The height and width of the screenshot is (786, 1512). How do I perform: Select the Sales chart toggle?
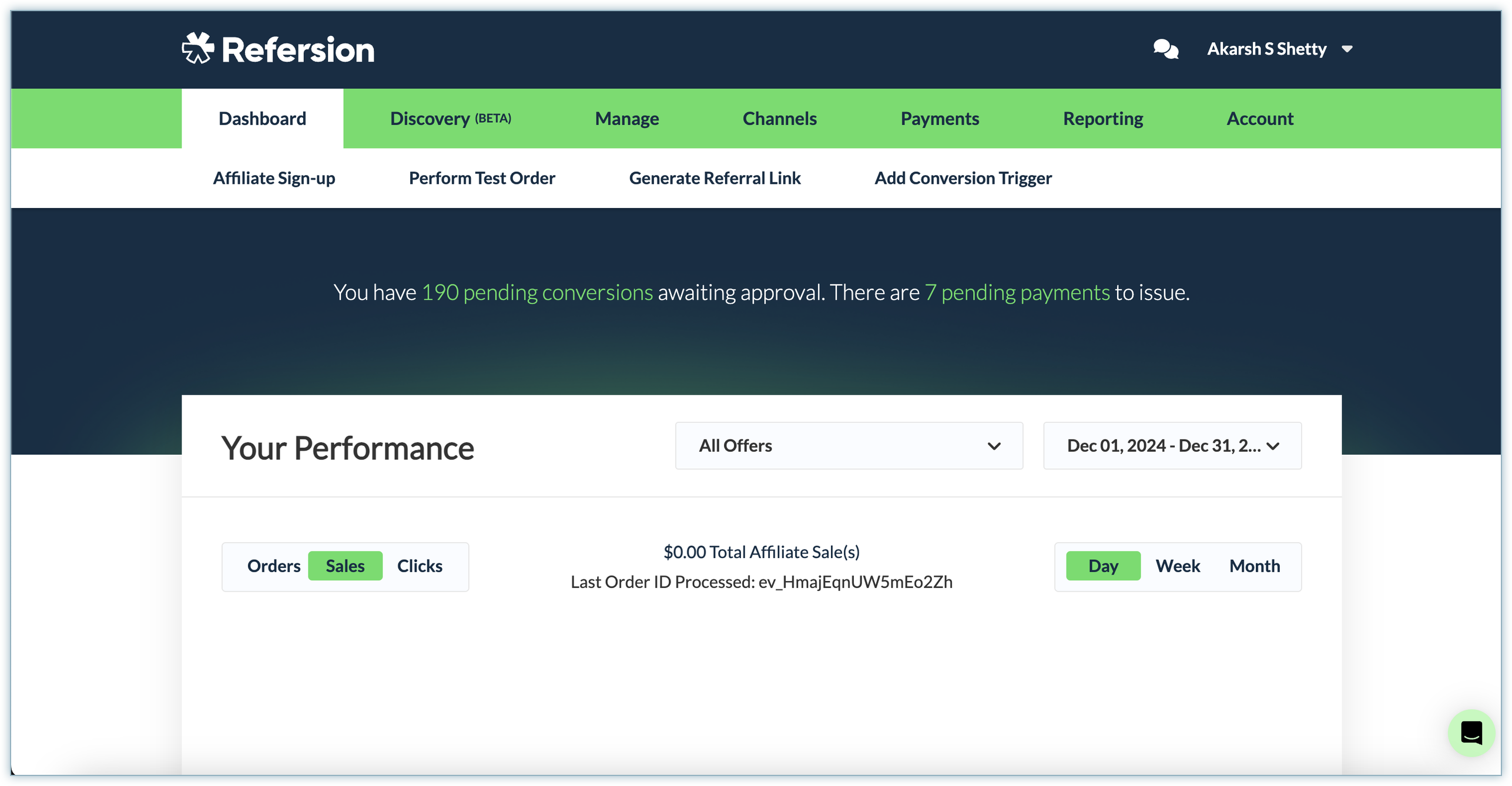(x=345, y=566)
